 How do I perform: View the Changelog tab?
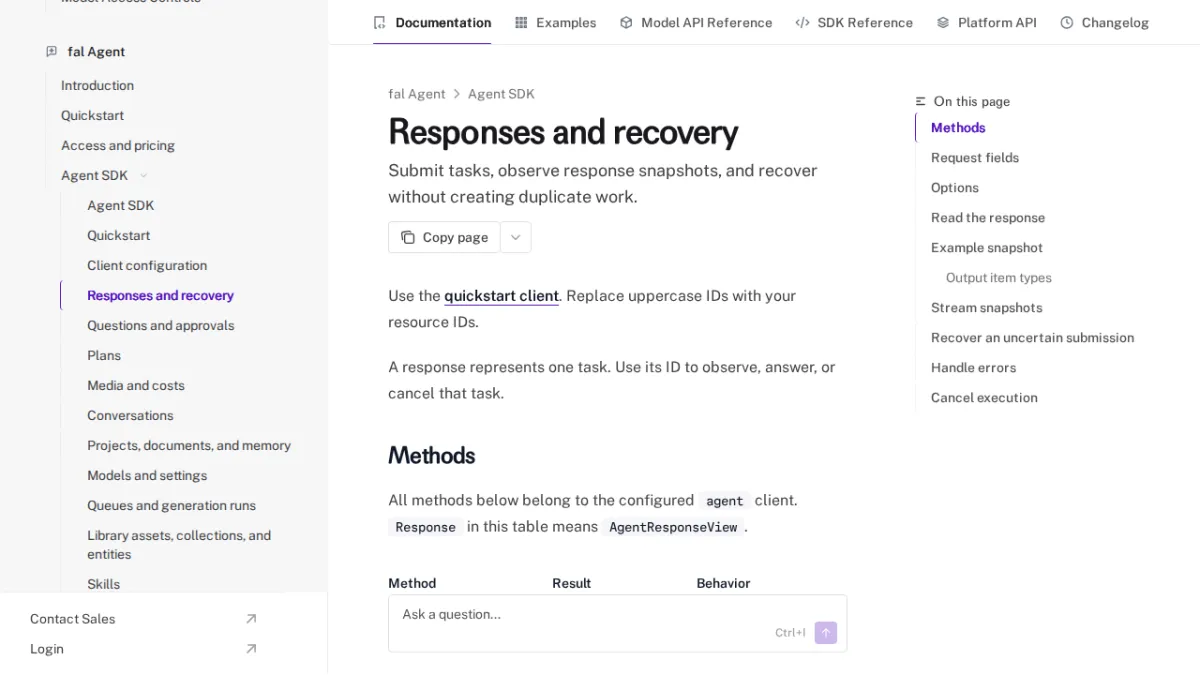click(1104, 22)
